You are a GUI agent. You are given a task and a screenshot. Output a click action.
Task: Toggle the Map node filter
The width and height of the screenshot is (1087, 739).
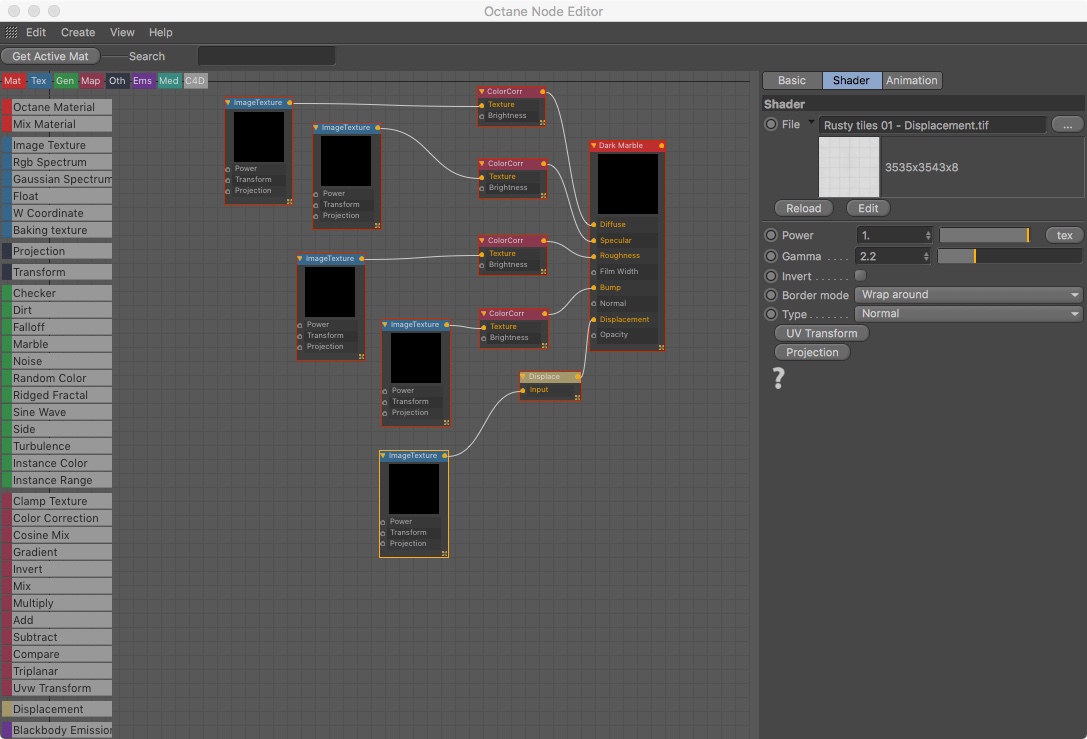point(90,80)
